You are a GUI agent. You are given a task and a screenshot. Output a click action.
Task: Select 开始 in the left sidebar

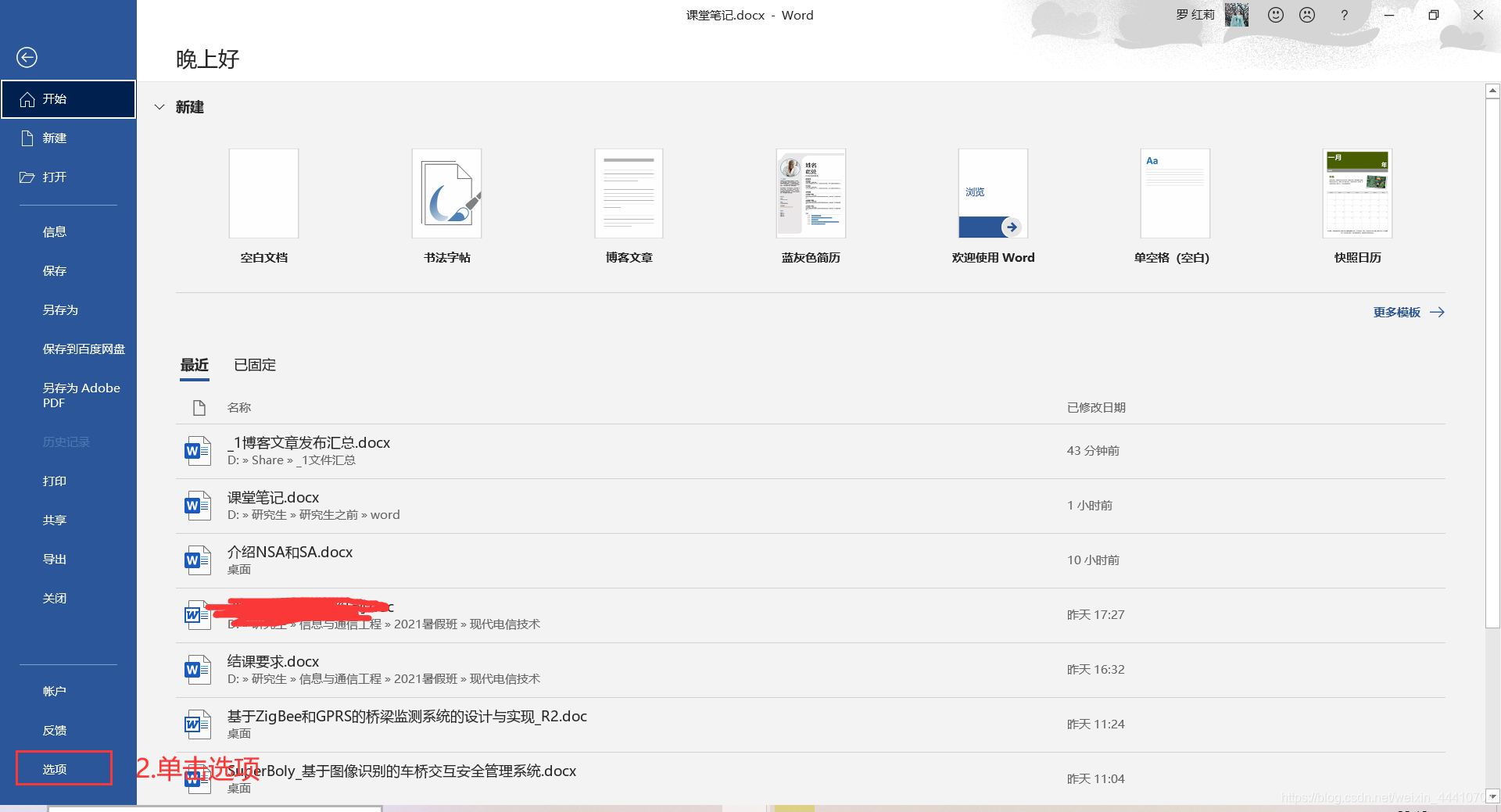click(68, 99)
